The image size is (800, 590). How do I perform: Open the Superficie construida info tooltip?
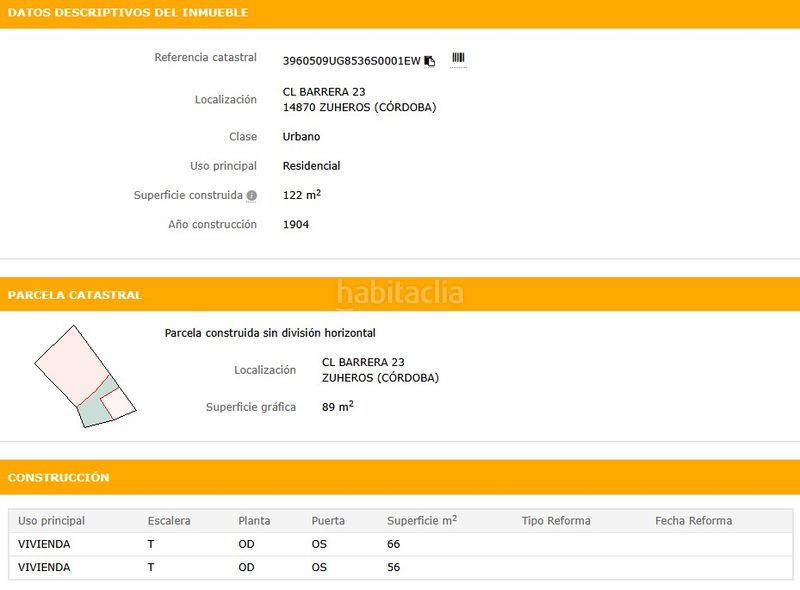point(251,196)
